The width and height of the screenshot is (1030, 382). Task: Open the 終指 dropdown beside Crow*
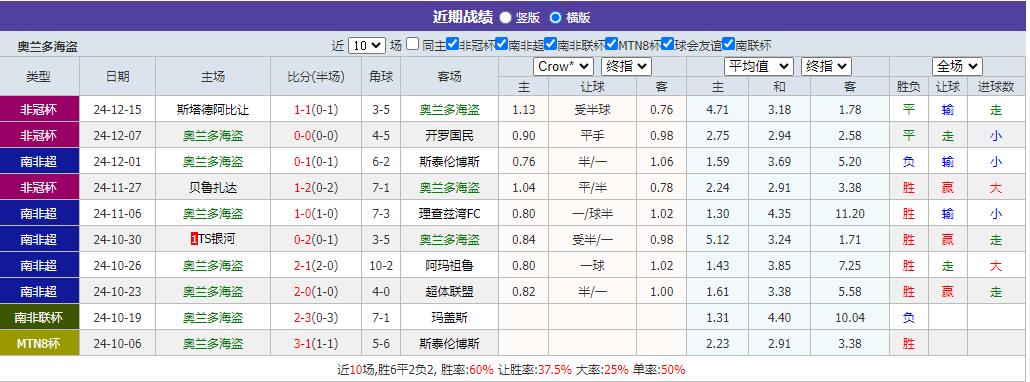coord(625,66)
